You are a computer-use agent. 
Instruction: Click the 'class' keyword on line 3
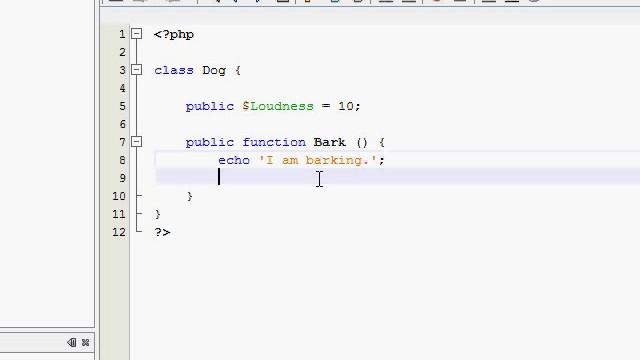pos(174,70)
